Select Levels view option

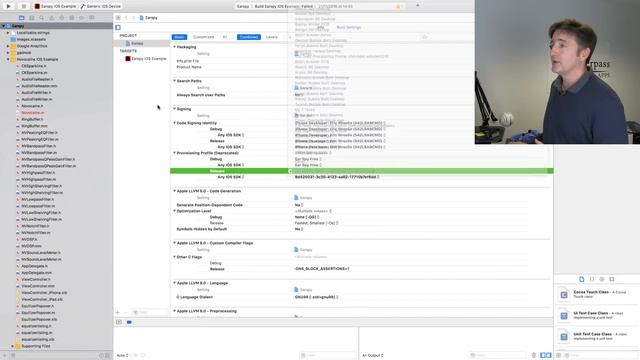click(272, 37)
